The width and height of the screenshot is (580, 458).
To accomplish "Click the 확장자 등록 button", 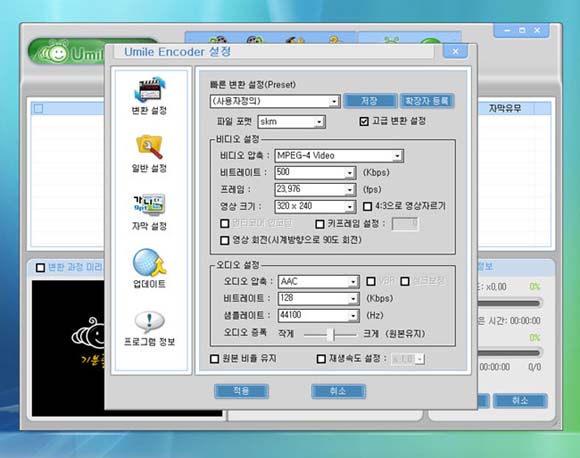I will [x=427, y=101].
